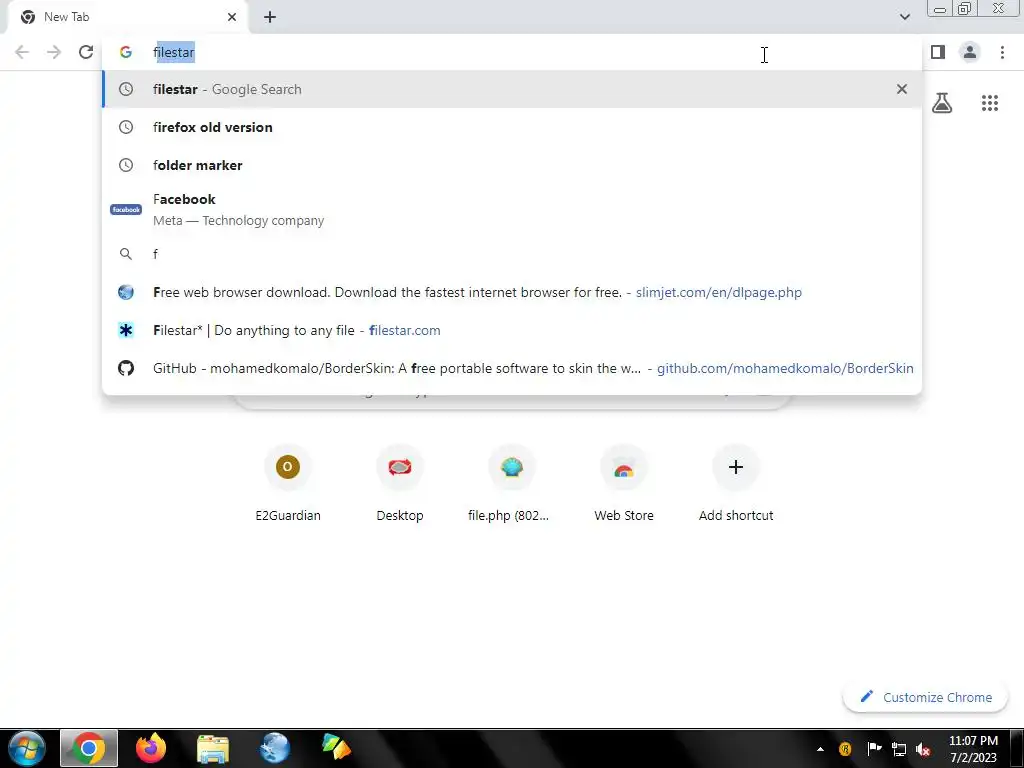Viewport: 1024px width, 768px height.
Task: Go forward using the forward arrow
Action: click(54, 52)
